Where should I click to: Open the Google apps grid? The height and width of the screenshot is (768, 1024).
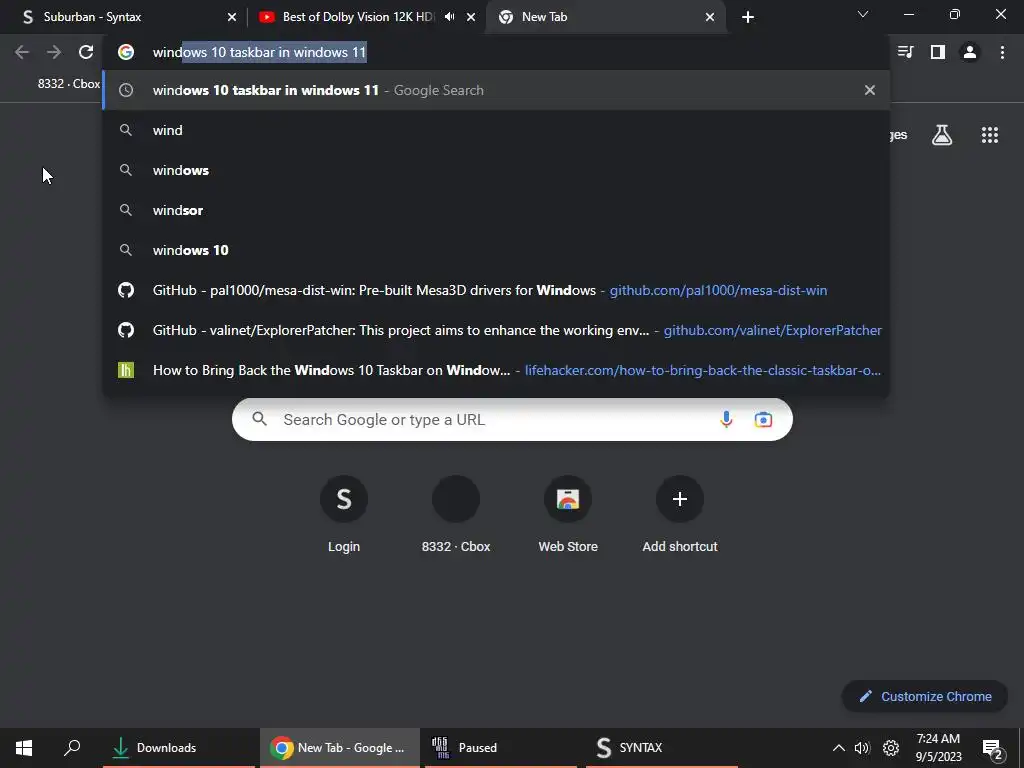click(989, 135)
